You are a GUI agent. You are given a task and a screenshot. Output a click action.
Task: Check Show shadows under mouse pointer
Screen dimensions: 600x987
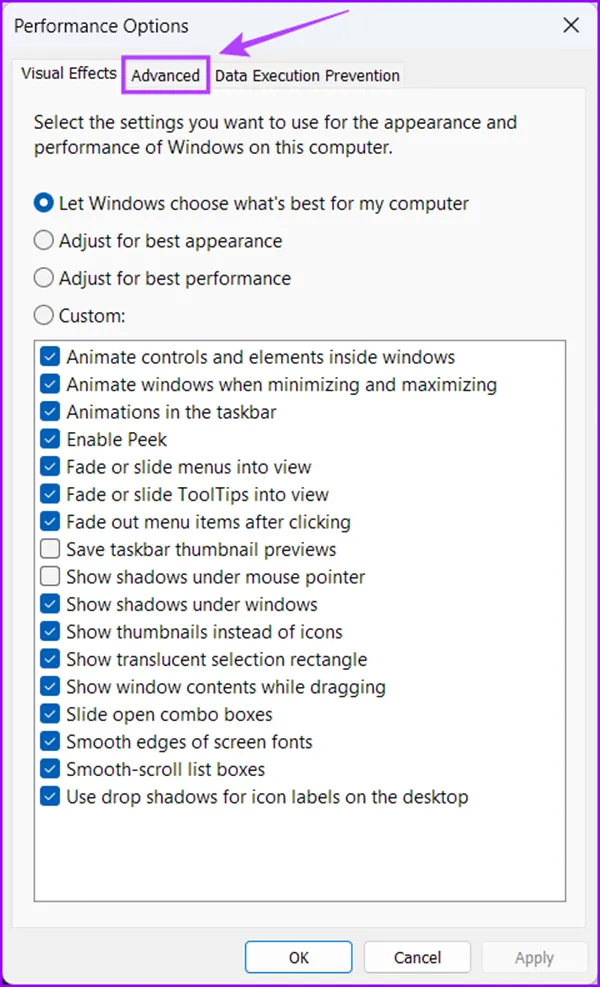(50, 577)
